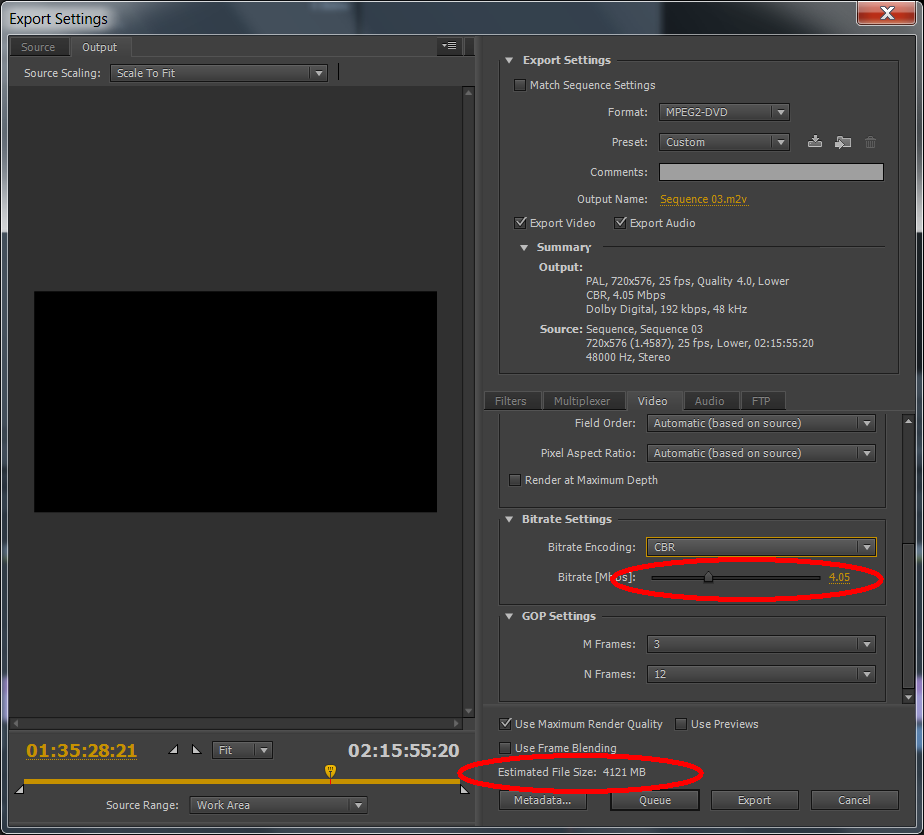Open the preview zoom Fit dropdown
Screen dimensions: 924x835
point(242,750)
